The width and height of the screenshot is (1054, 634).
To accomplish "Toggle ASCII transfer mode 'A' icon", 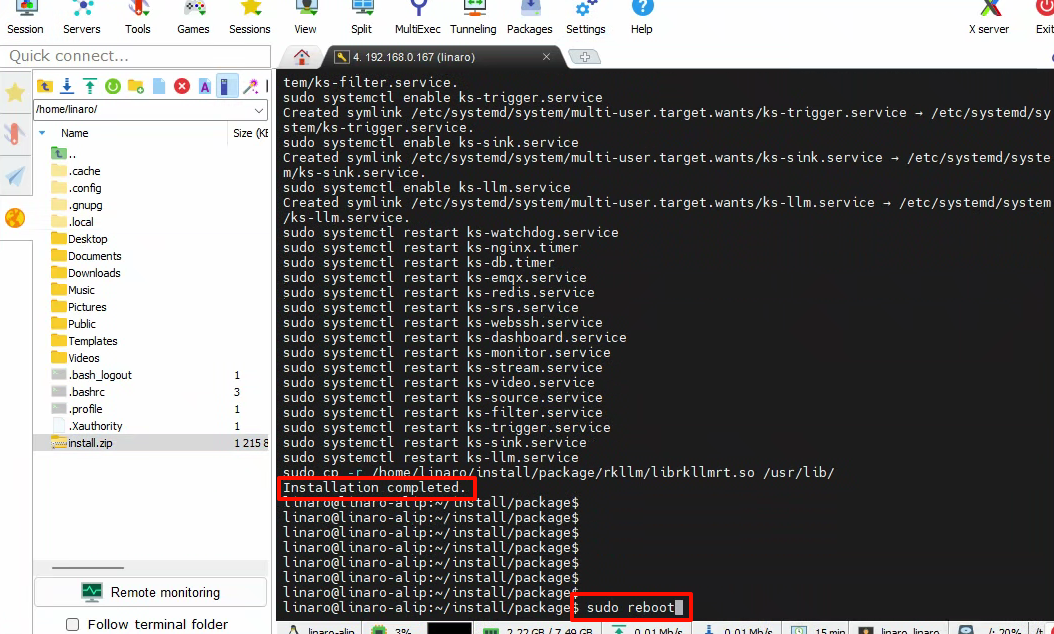I will (x=204, y=86).
